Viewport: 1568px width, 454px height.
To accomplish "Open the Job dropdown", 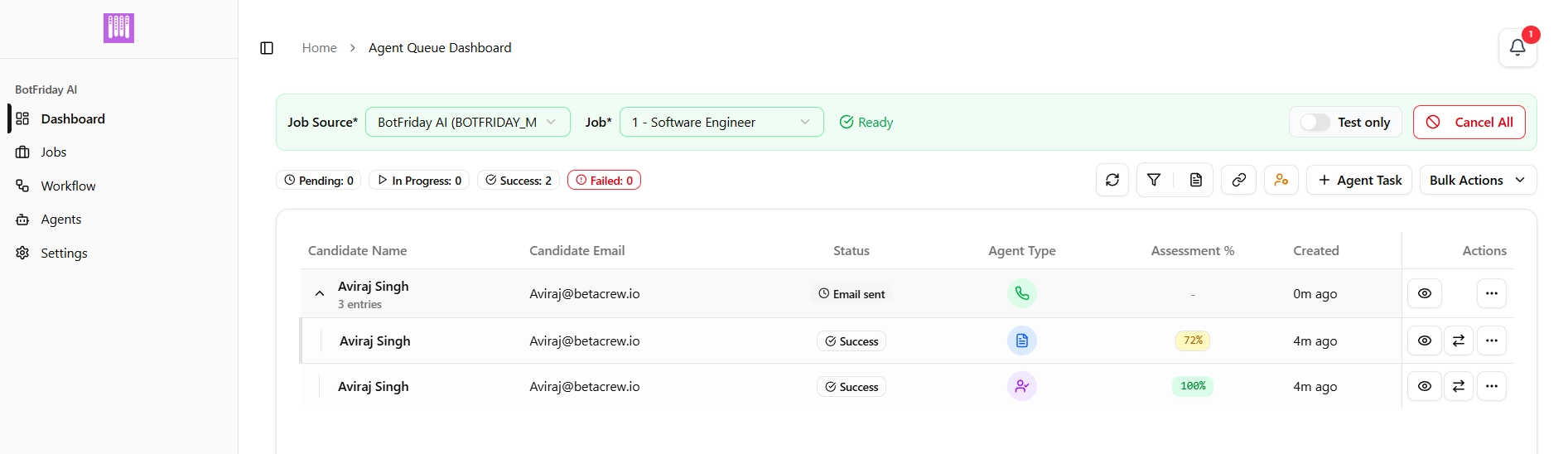I will click(721, 122).
